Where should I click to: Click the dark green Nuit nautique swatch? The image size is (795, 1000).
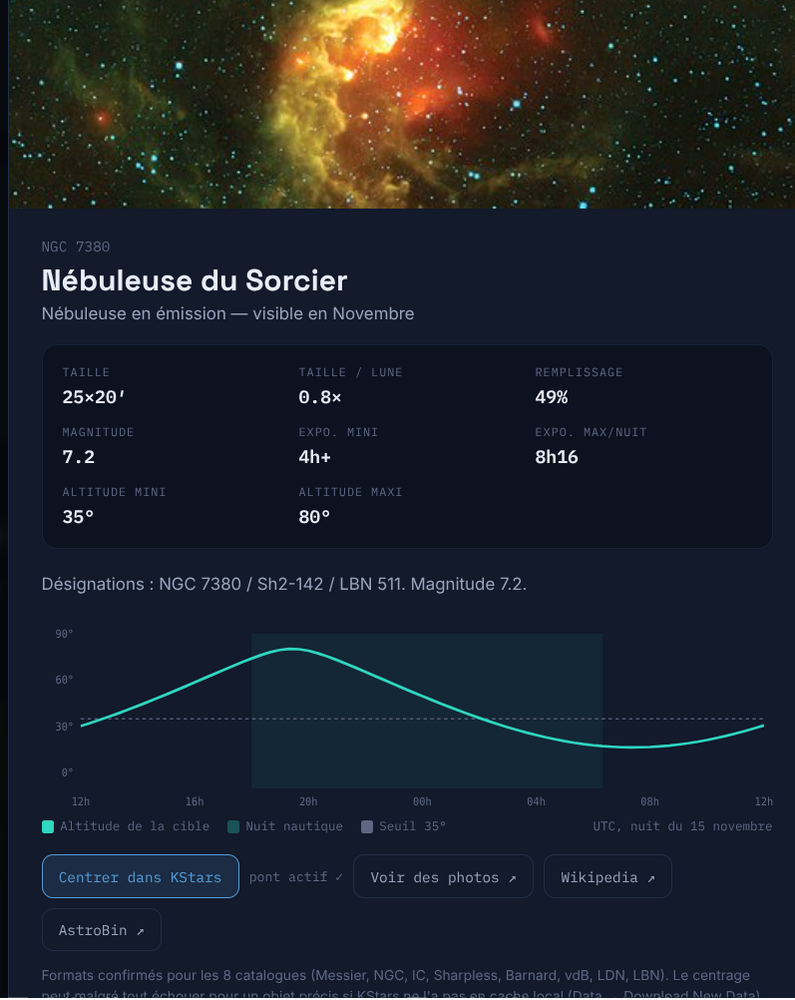point(233,827)
